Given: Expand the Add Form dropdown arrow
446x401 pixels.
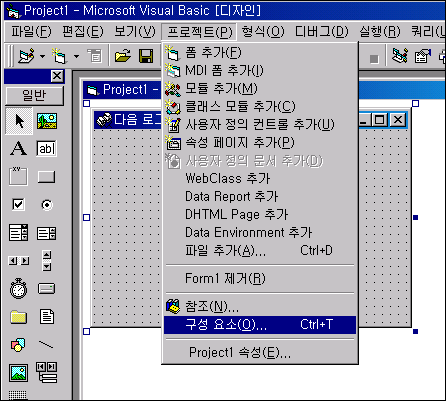Looking at the screenshot, I should coord(76,56).
